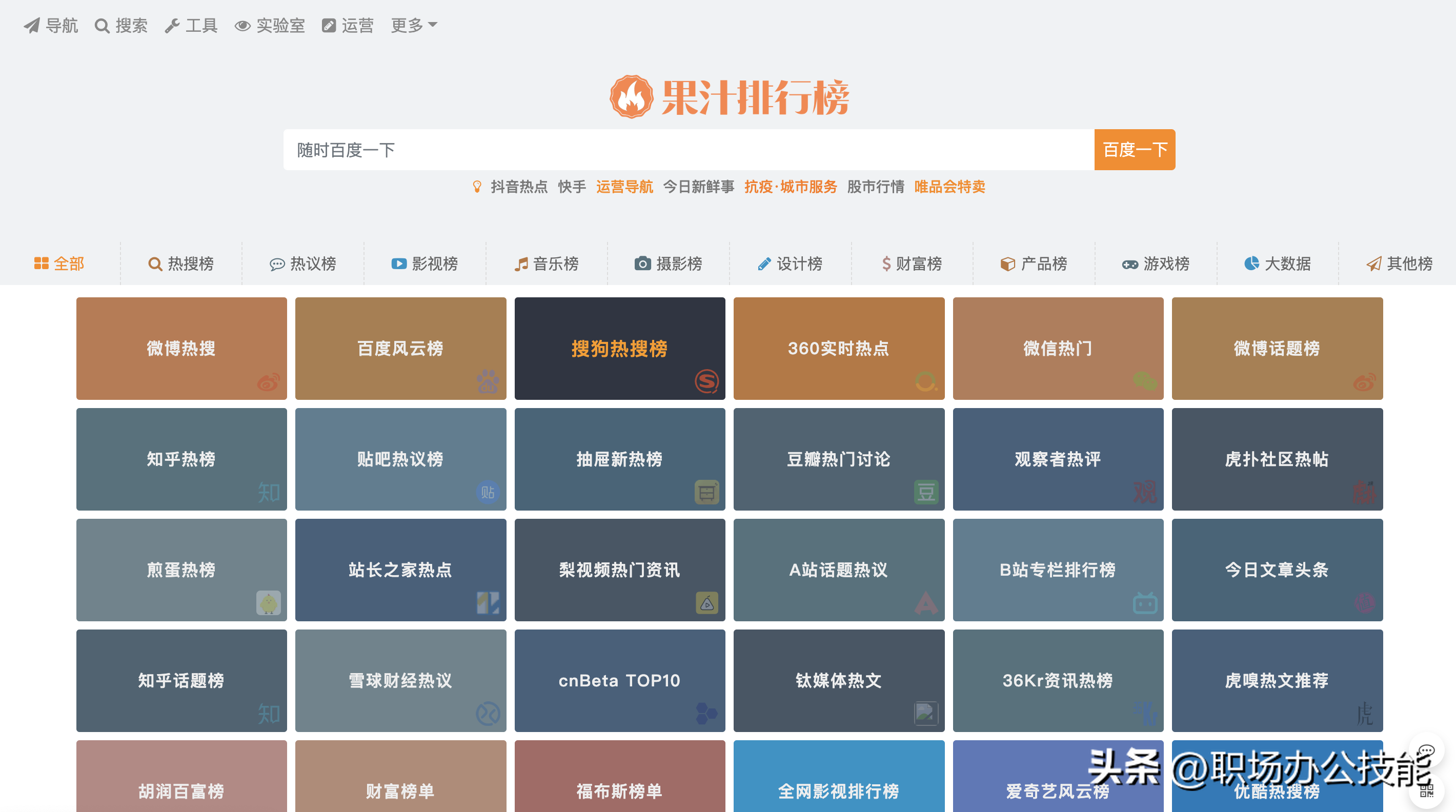Click the 豆 icon on 豆瓣热门讨论
The height and width of the screenshot is (812, 1456).
[x=926, y=492]
